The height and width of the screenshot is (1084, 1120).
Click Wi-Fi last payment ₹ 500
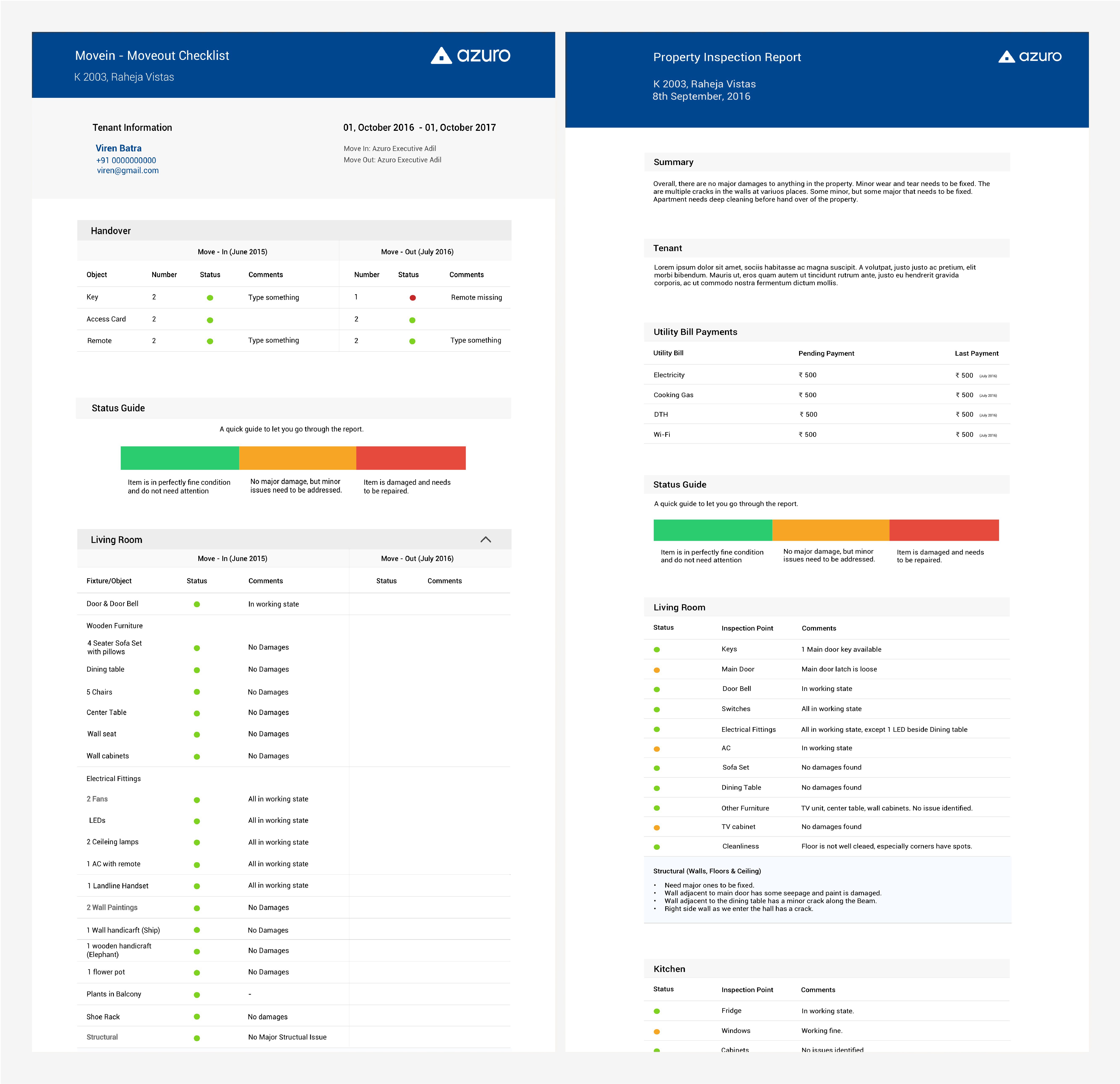(965, 435)
